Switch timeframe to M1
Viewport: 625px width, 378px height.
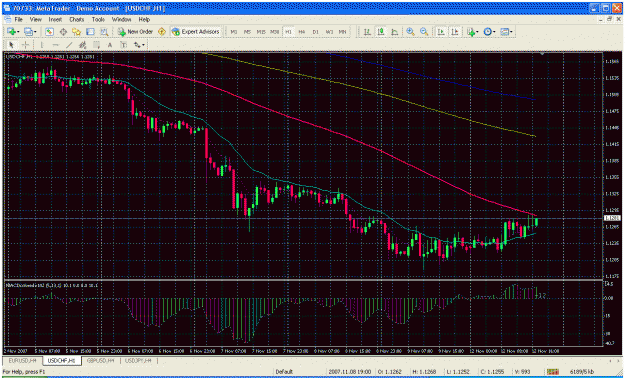pyautogui.click(x=234, y=32)
